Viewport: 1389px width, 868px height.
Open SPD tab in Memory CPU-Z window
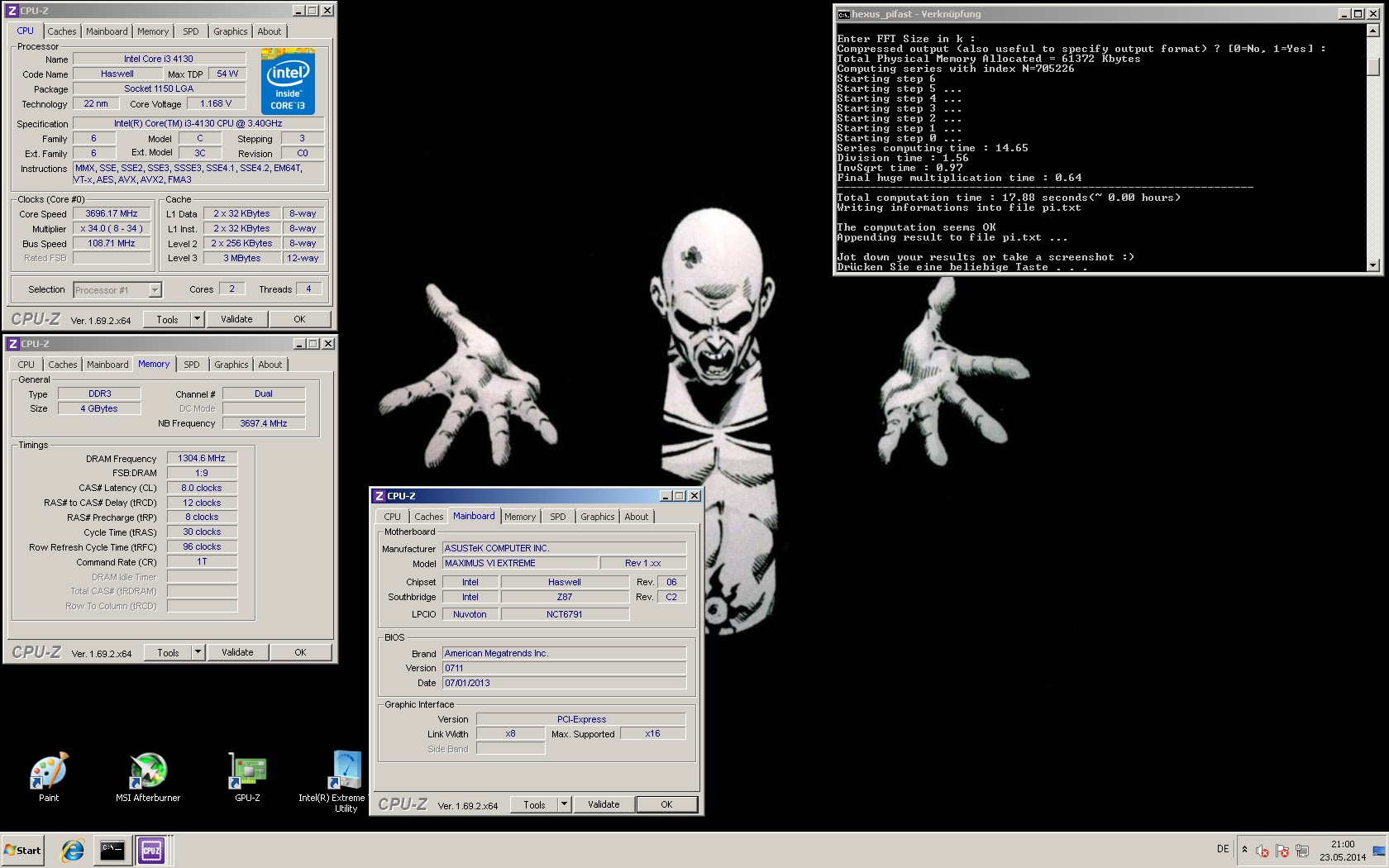pyautogui.click(x=192, y=365)
